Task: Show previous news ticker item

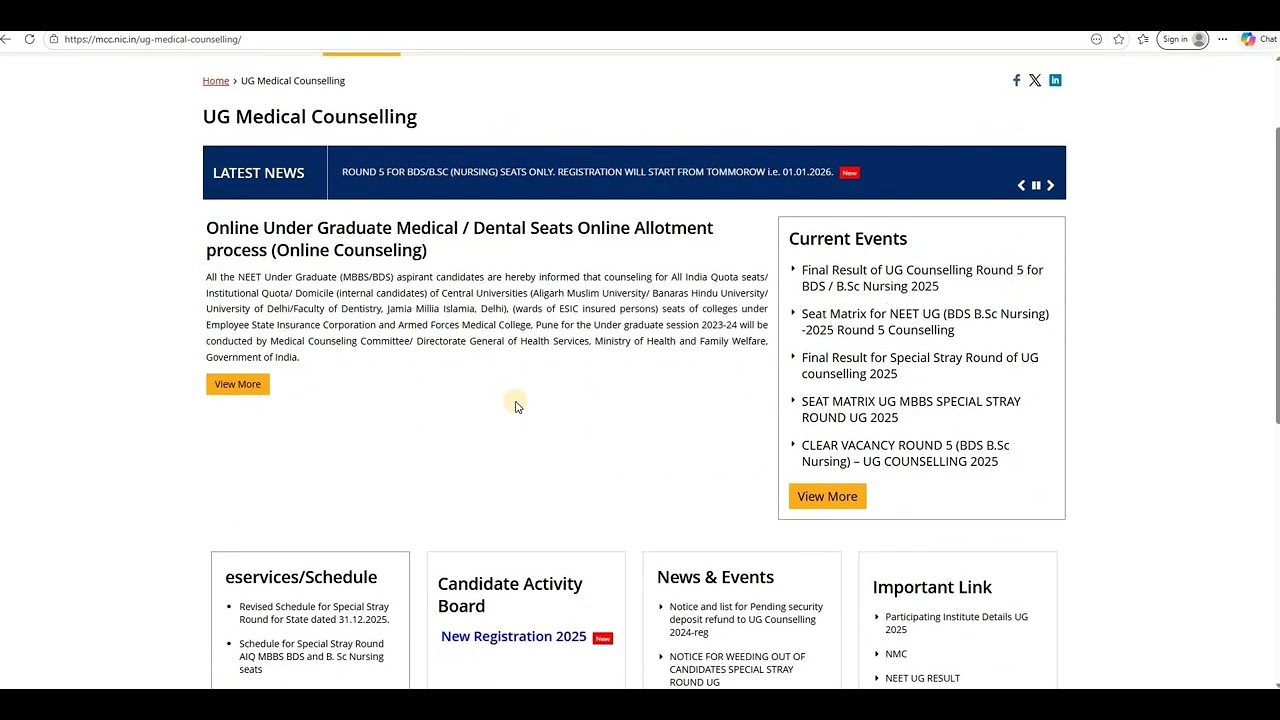Action: (x=1021, y=185)
